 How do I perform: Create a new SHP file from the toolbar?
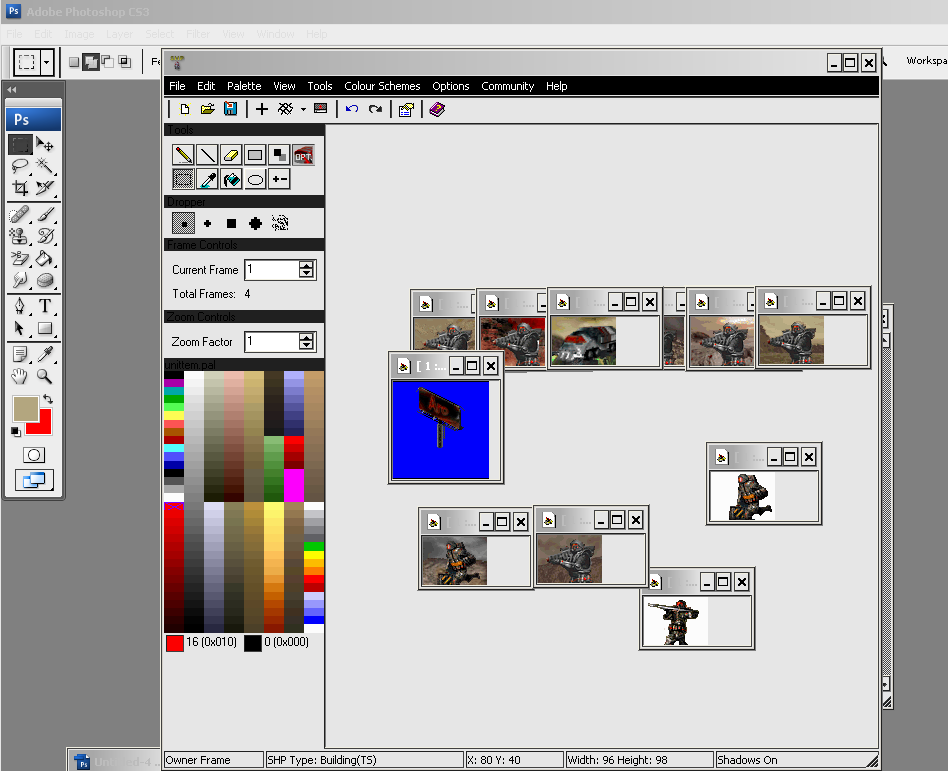point(184,109)
